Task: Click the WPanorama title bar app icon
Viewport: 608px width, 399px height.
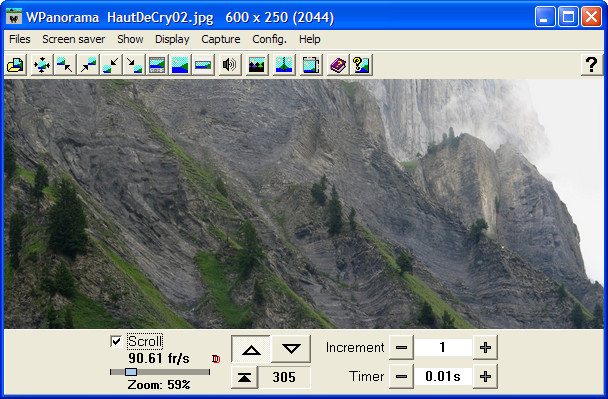Action: tap(14, 16)
